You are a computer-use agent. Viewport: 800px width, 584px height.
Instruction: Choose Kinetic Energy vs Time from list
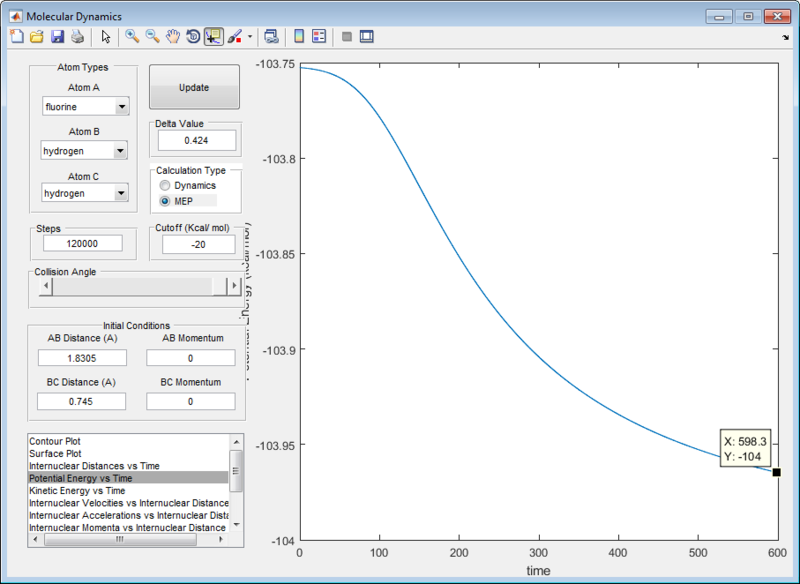click(x=77, y=491)
